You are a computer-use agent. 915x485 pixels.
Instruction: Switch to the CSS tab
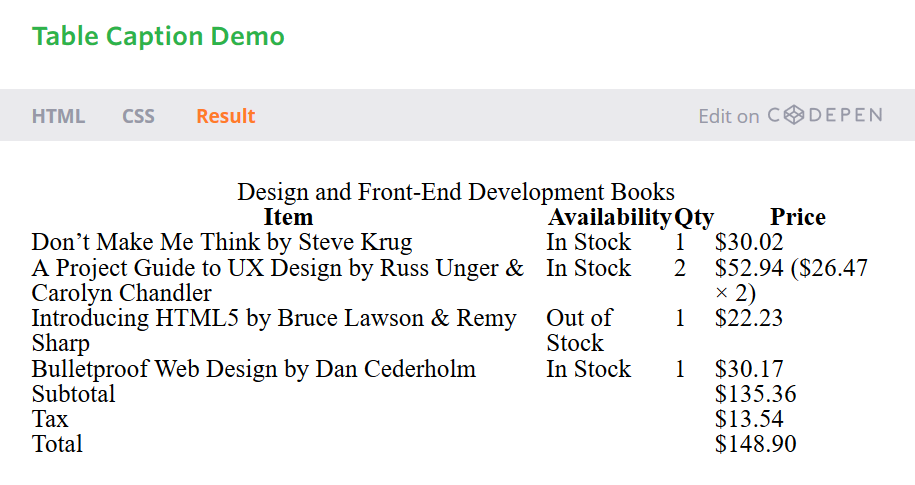pos(138,116)
